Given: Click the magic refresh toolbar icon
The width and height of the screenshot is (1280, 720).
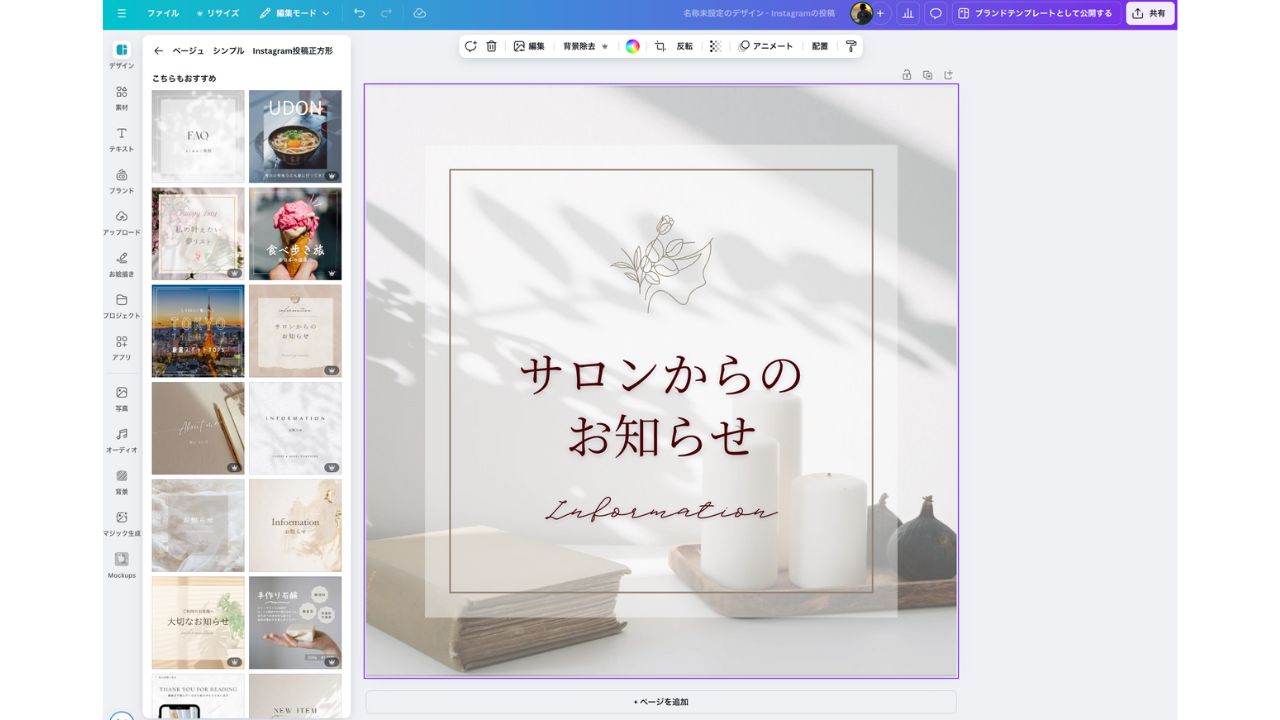Looking at the screenshot, I should (x=470, y=46).
